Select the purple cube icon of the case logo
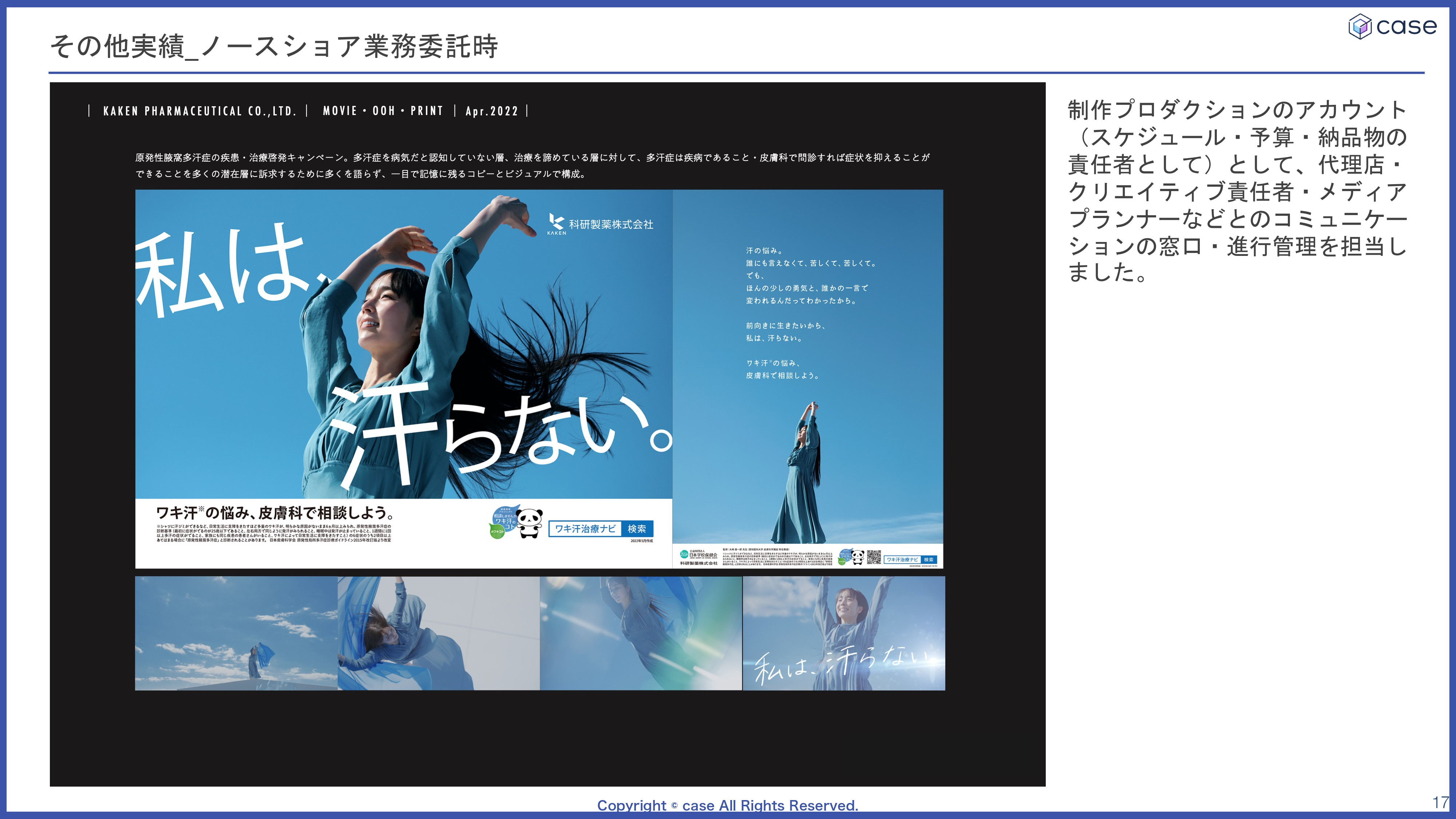Screen dimensions: 1456x819 1360,27
